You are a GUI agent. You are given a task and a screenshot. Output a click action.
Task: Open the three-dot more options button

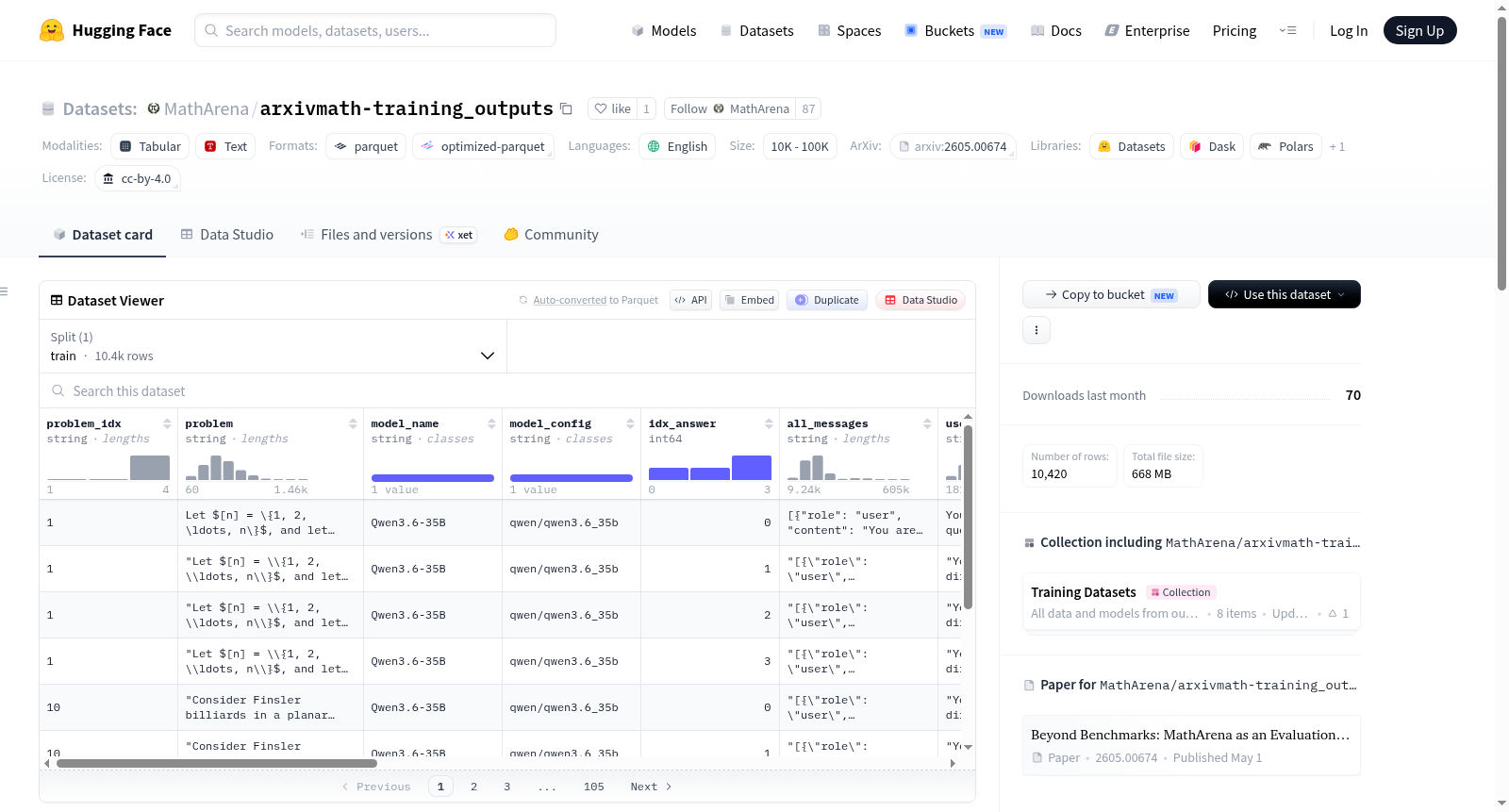click(x=1036, y=330)
